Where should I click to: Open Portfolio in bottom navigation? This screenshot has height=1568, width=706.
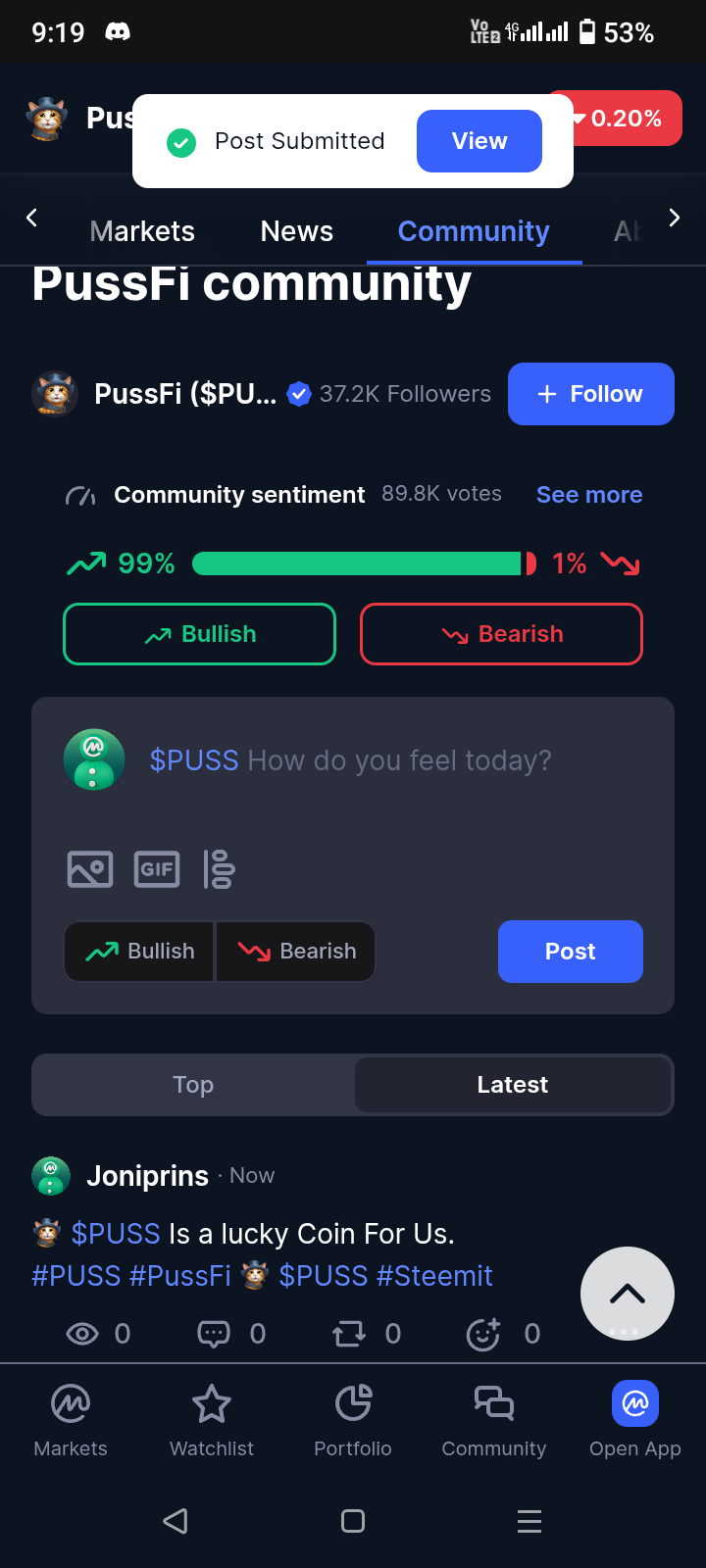point(353,1421)
